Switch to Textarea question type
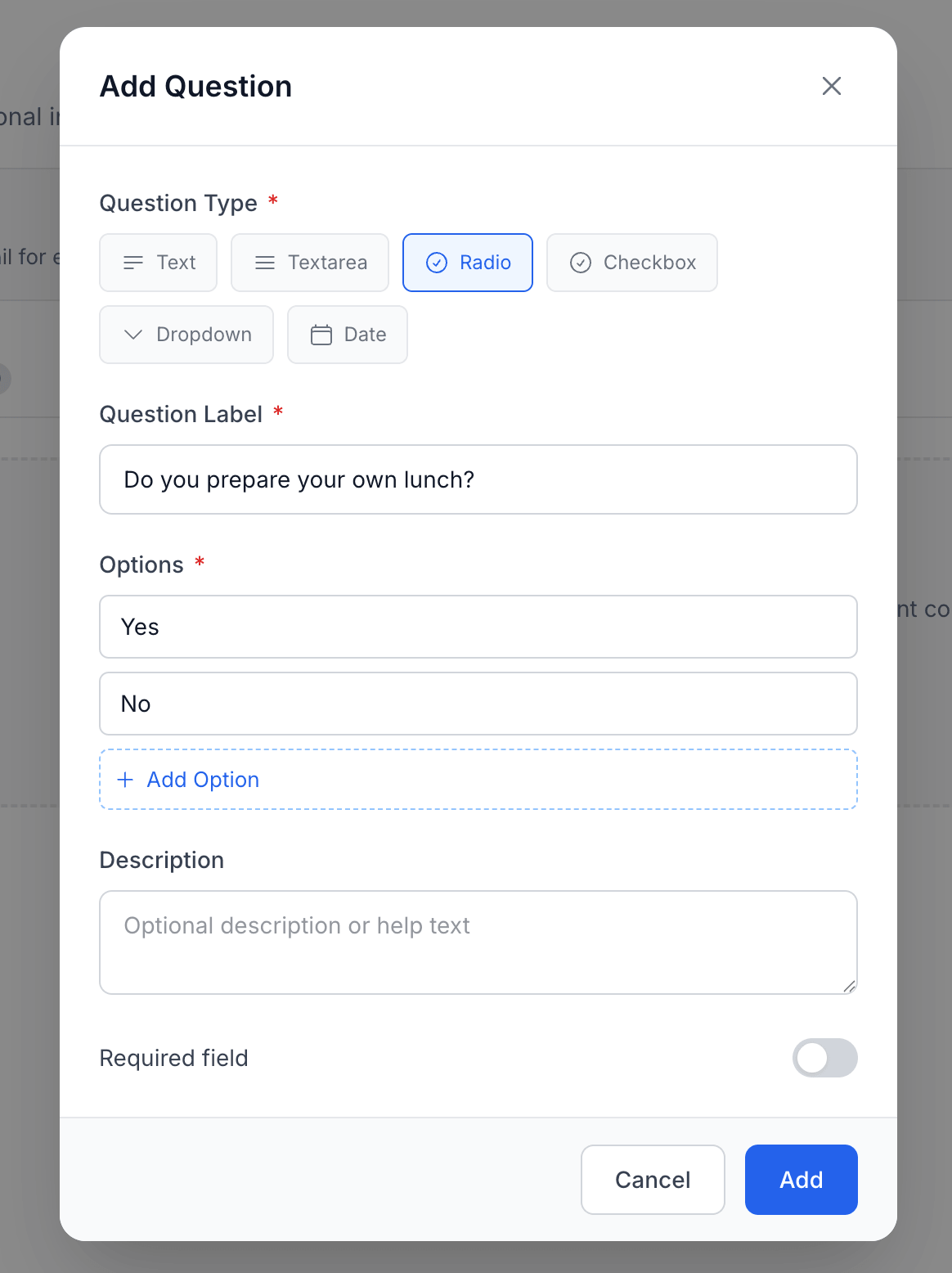The height and width of the screenshot is (1273, 952). (x=309, y=263)
